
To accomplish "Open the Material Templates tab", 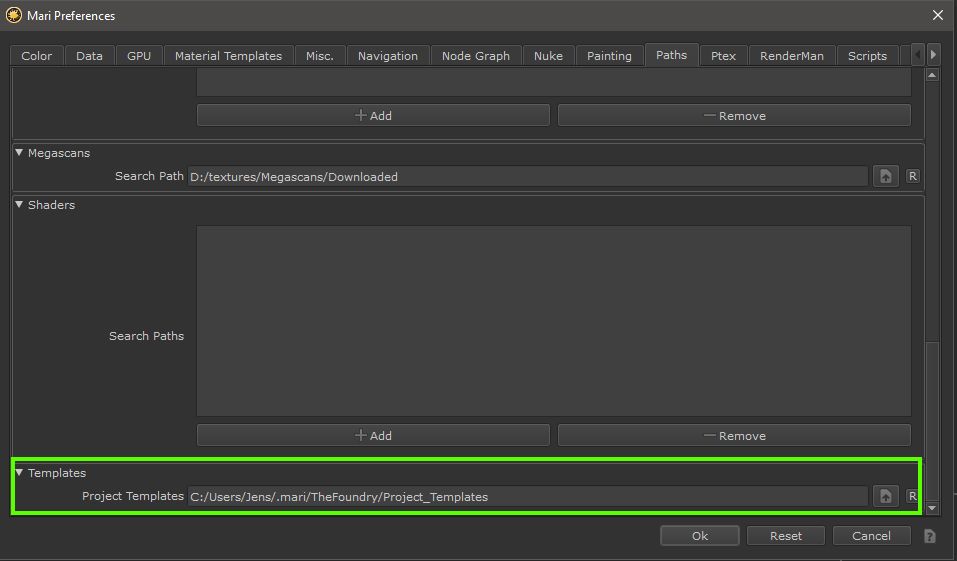I will [x=228, y=56].
